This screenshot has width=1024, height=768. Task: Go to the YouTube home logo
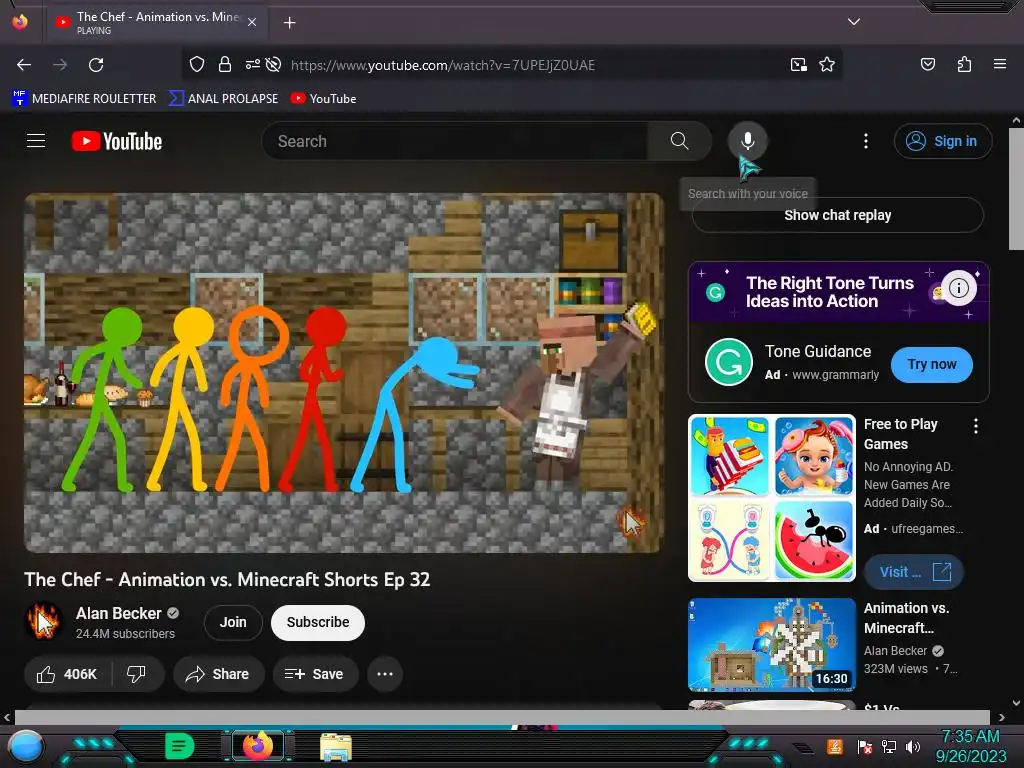click(x=117, y=141)
